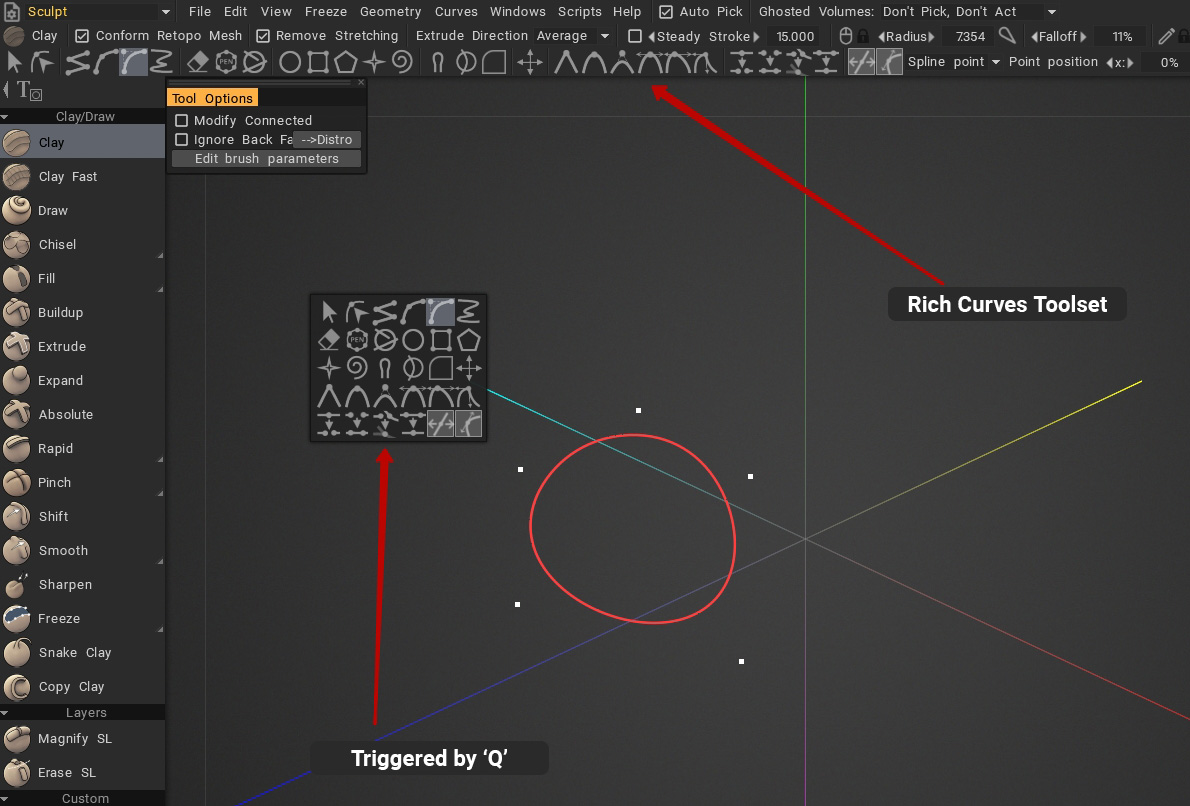Click the Radius value field

point(969,37)
